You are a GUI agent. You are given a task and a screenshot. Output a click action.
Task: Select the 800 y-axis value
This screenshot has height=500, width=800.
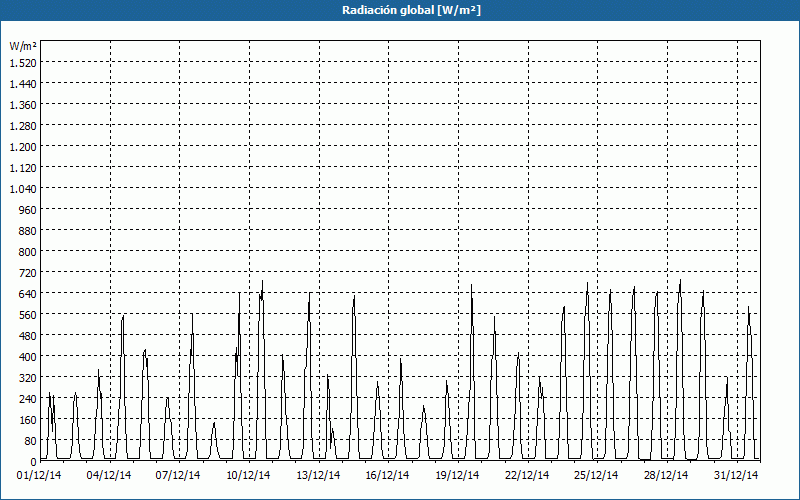point(26,251)
